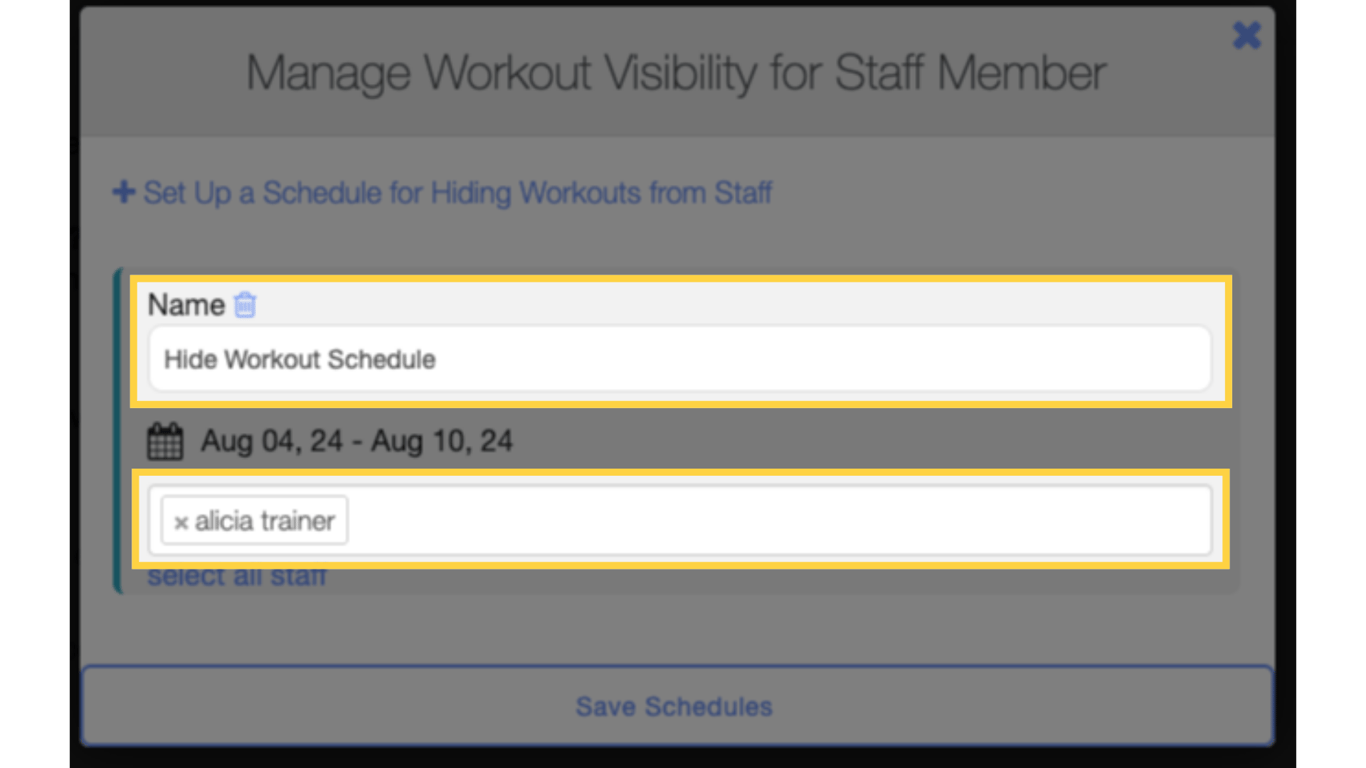Click the plus icon before the schedule link
Image resolution: width=1366 pixels, height=768 pixels.
pos(122,193)
